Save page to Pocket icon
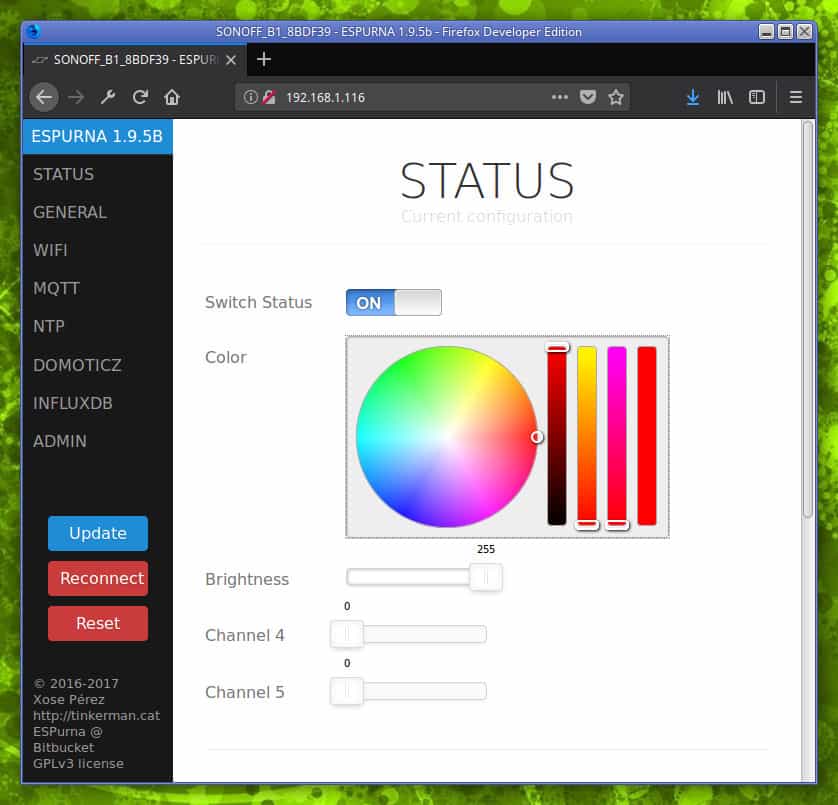This screenshot has height=805, width=838. tap(588, 97)
